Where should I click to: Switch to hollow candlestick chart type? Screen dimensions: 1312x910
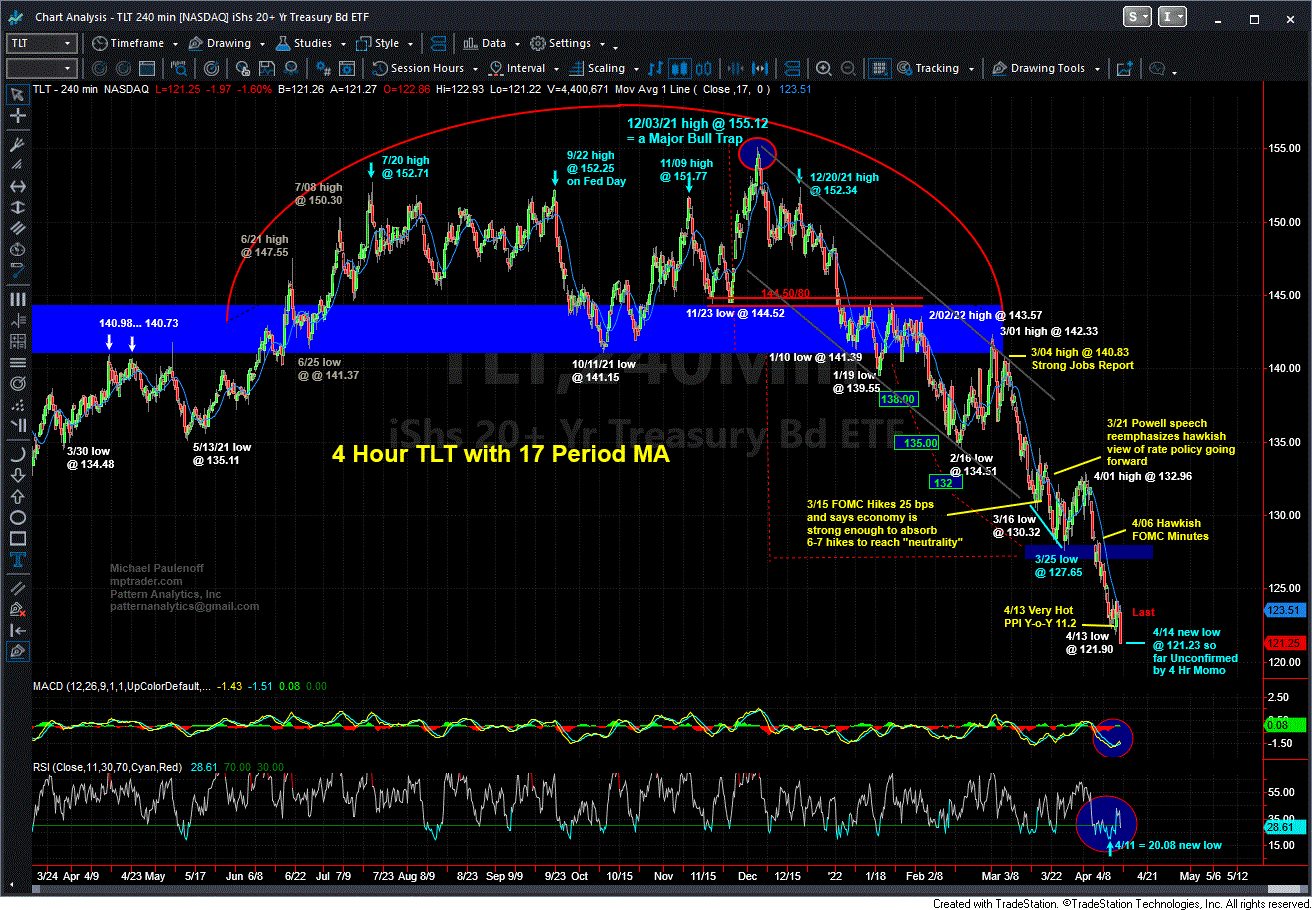click(703, 68)
